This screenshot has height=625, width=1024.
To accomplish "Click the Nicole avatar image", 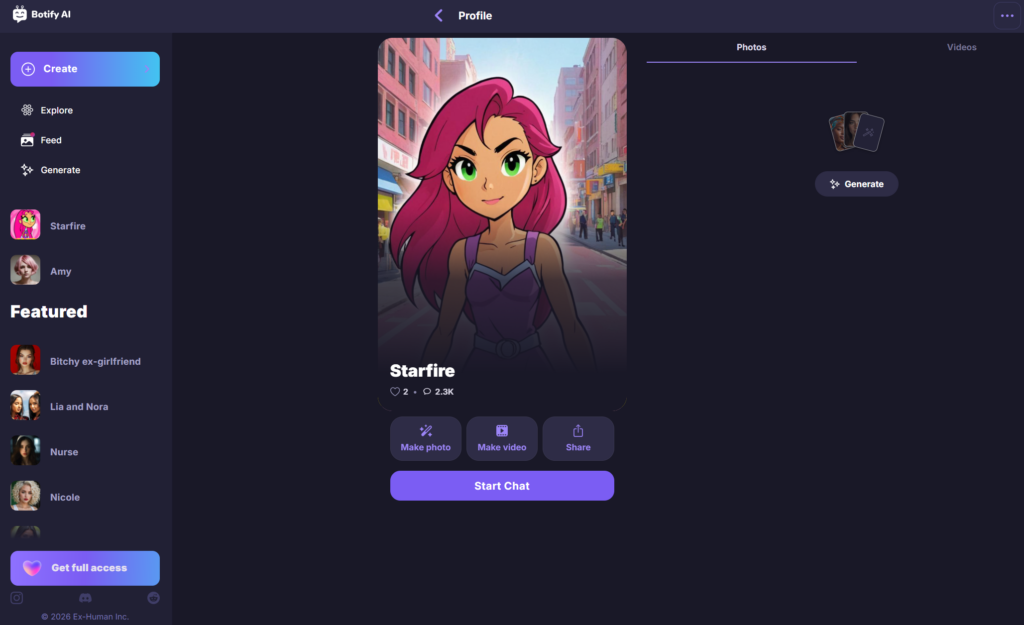I will (25, 496).
